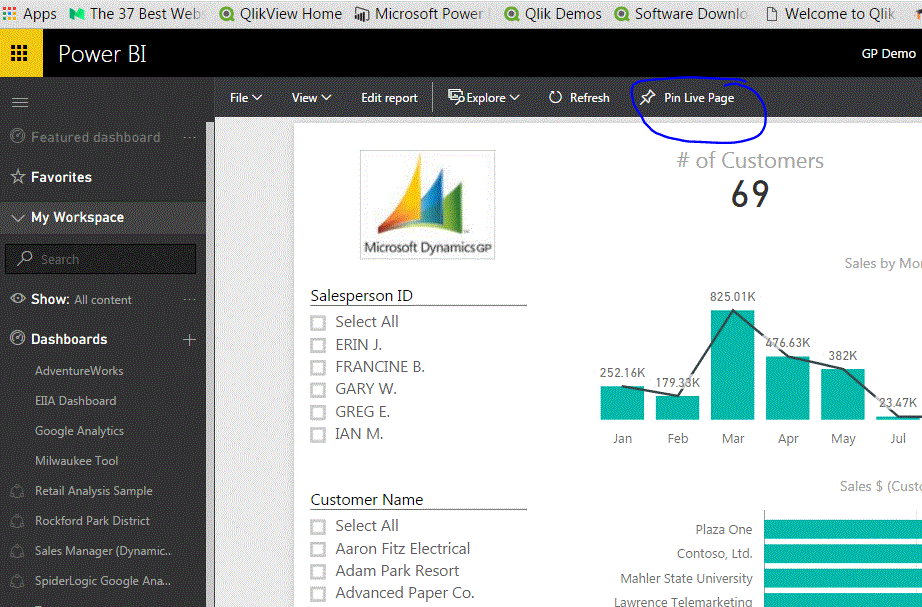
Task: Check the Aaron Fitz Electrical customer checkbox
Action: [x=317, y=548]
